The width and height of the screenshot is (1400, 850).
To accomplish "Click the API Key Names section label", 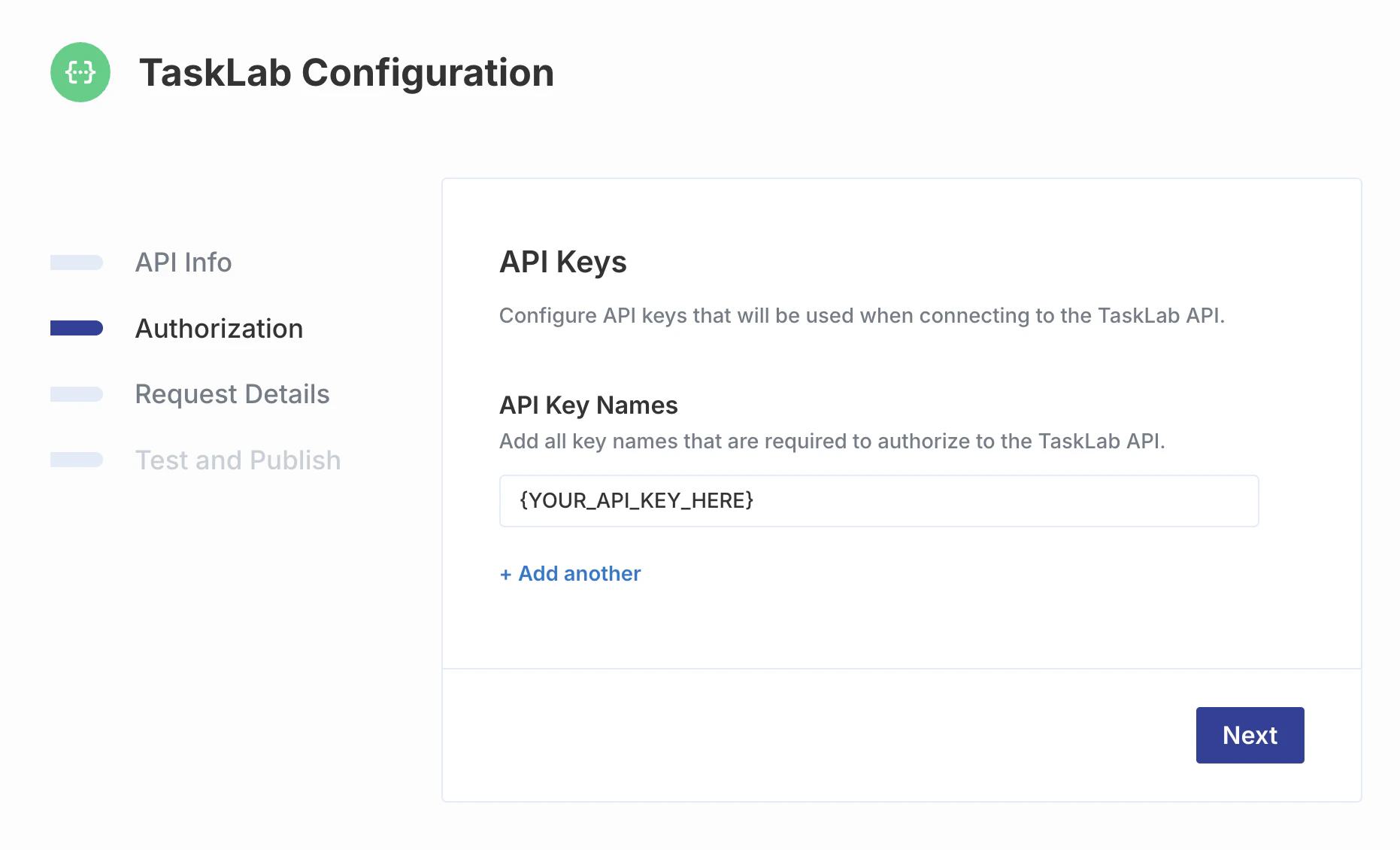I will click(x=588, y=405).
